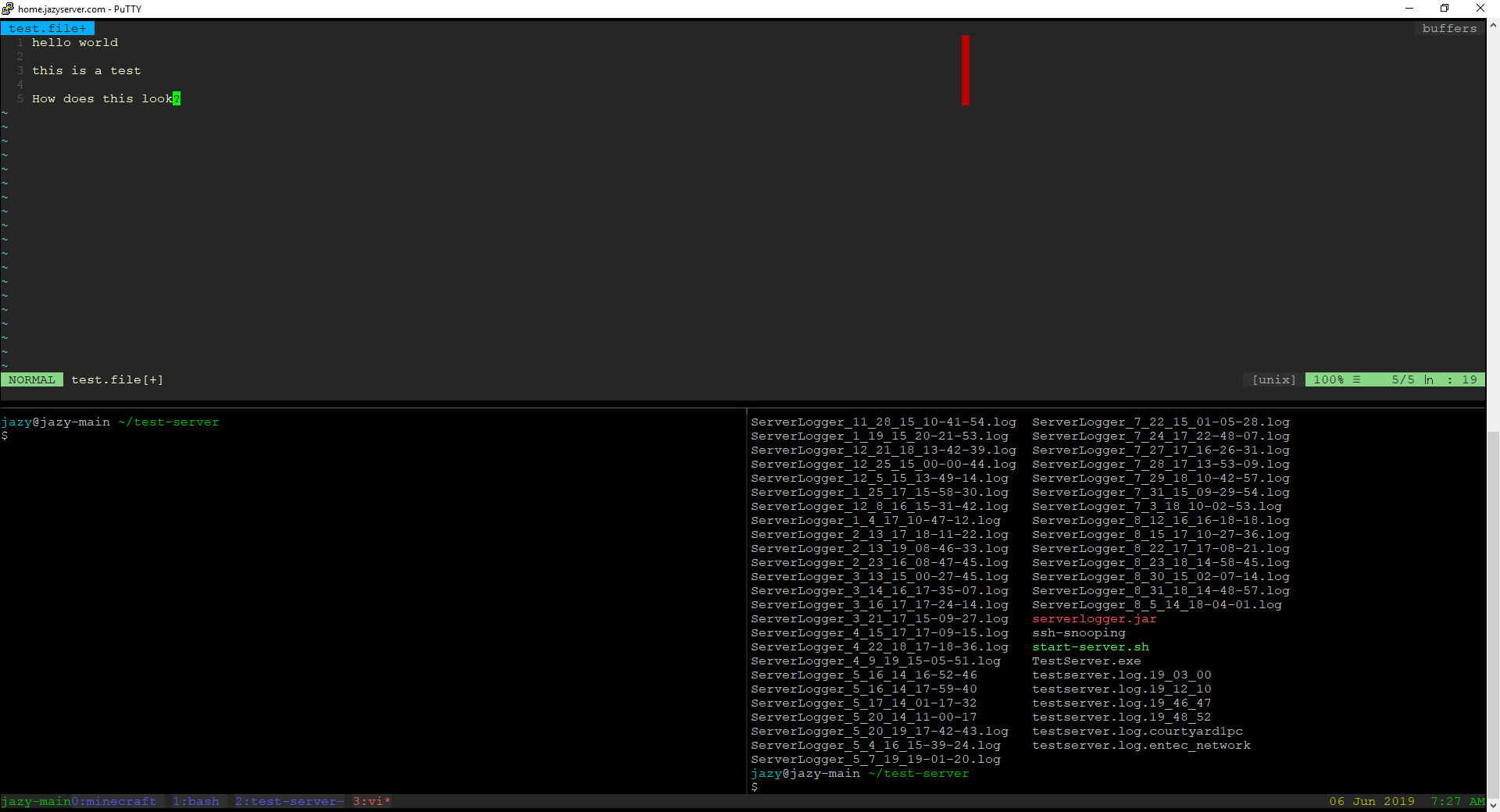Screen dimensions: 1500x812
Task: Click ServerLogger_12_25_15_00-00-44.log
Action: 884,464
